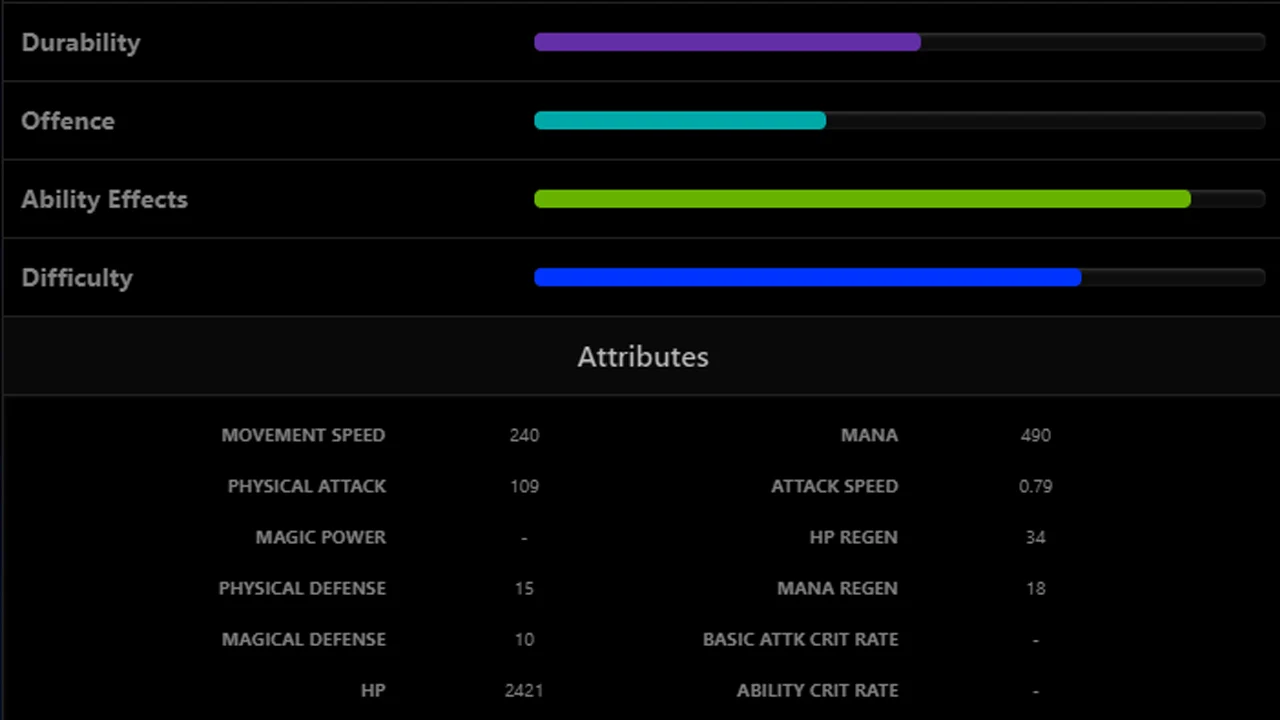1280x720 pixels.
Task: Click the purple Durability bar
Action: click(x=727, y=42)
